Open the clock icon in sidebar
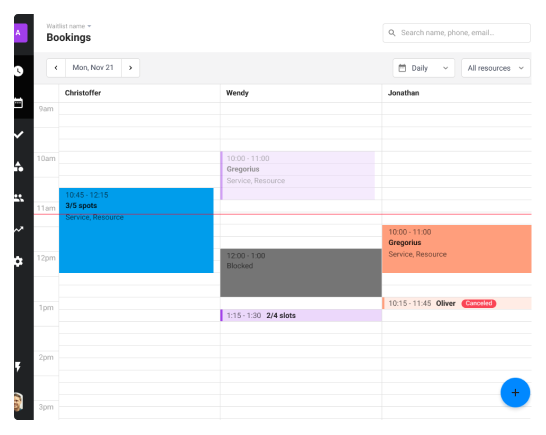Viewport: 546px width, 435px height. (19, 71)
